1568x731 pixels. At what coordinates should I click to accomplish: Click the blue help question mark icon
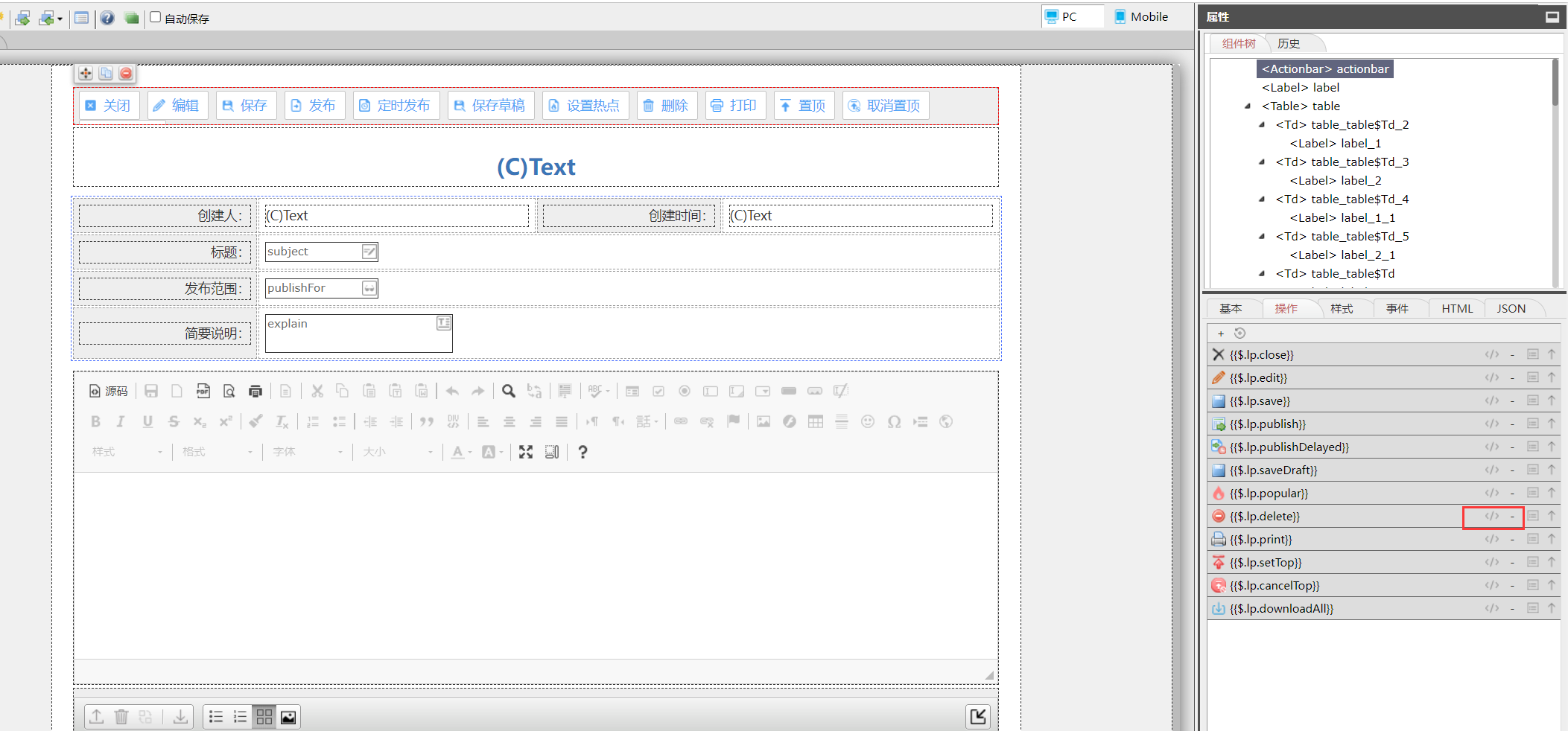(x=107, y=18)
